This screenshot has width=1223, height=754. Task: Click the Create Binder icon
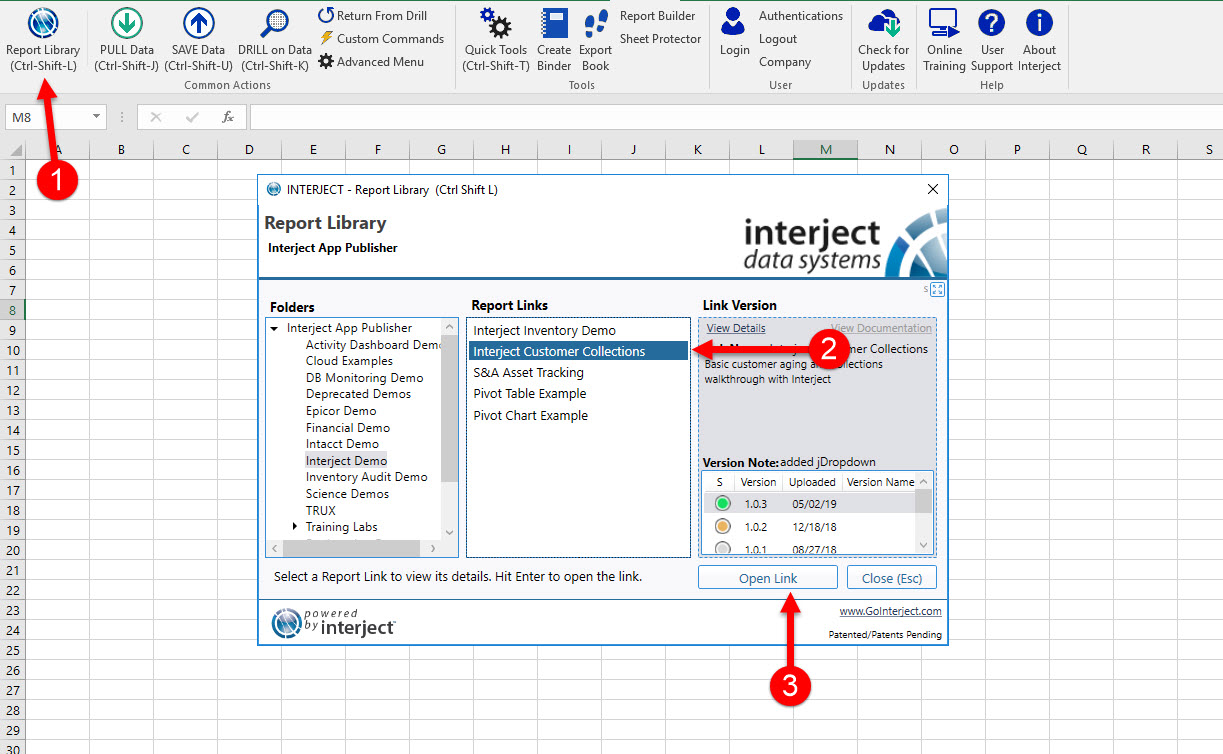pos(553,23)
